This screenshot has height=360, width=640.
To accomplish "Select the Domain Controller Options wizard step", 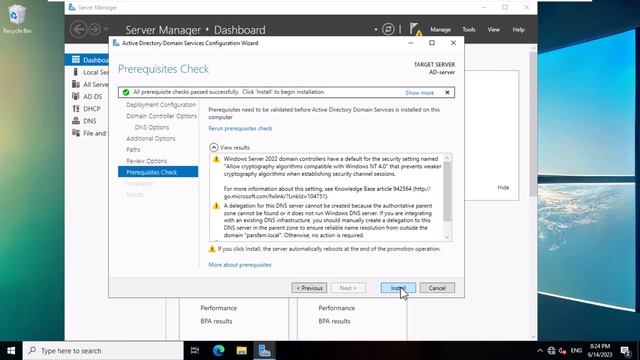I will click(x=161, y=116).
